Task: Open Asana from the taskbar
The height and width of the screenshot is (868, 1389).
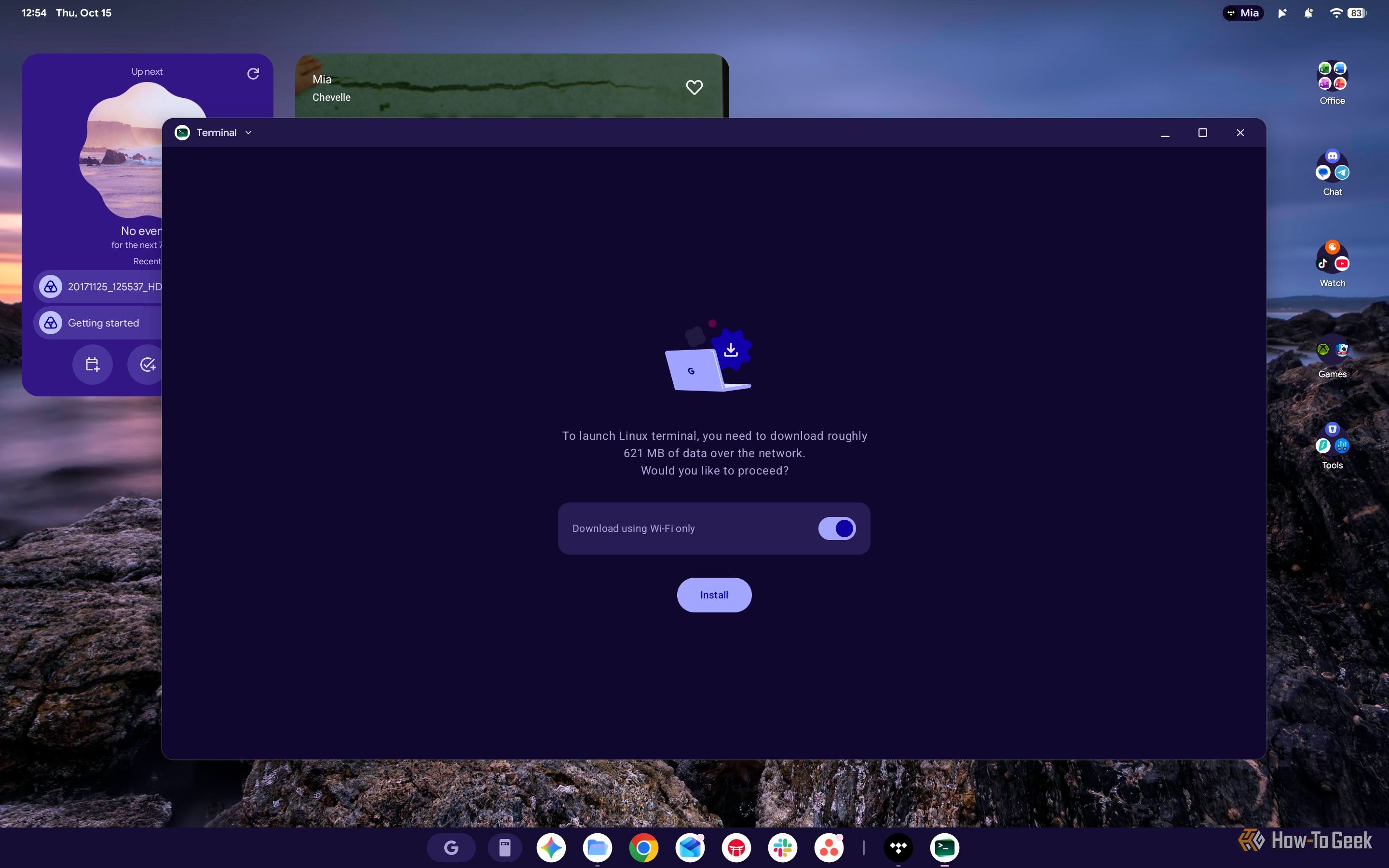Action: (x=829, y=847)
